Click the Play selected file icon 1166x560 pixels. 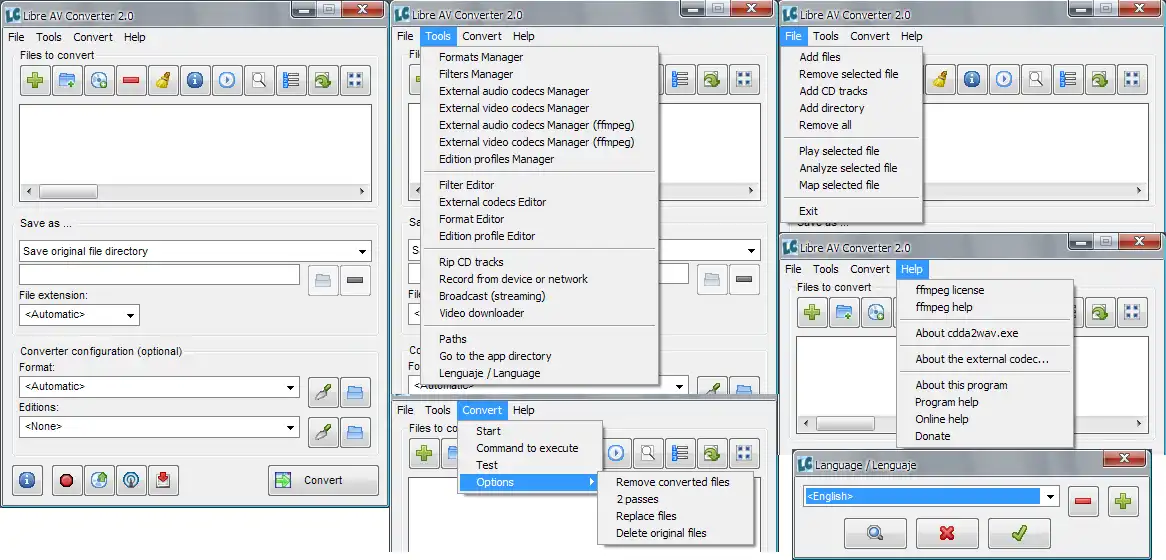pos(227,80)
